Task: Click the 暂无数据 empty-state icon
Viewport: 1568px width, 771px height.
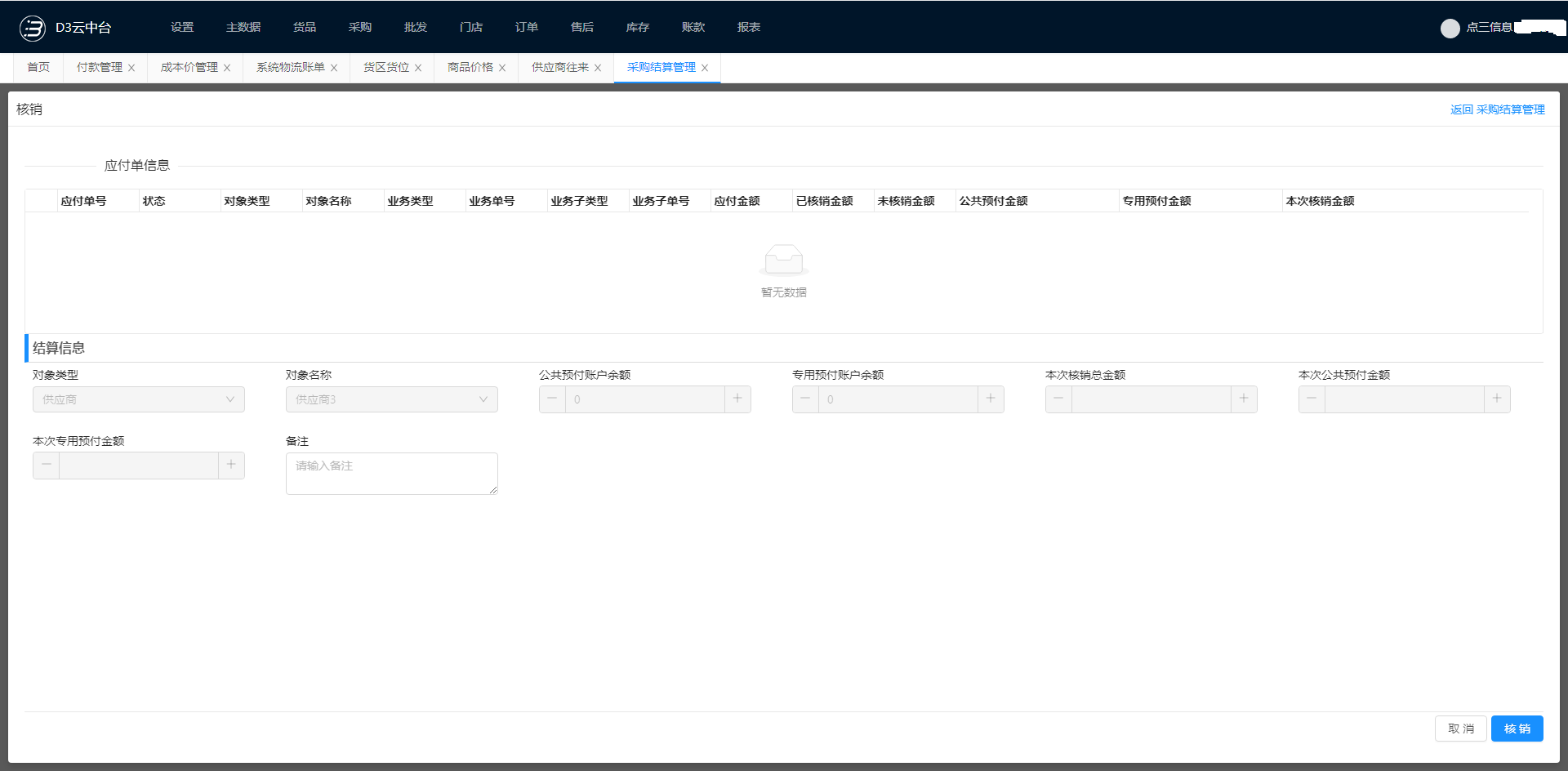Action: [784, 261]
